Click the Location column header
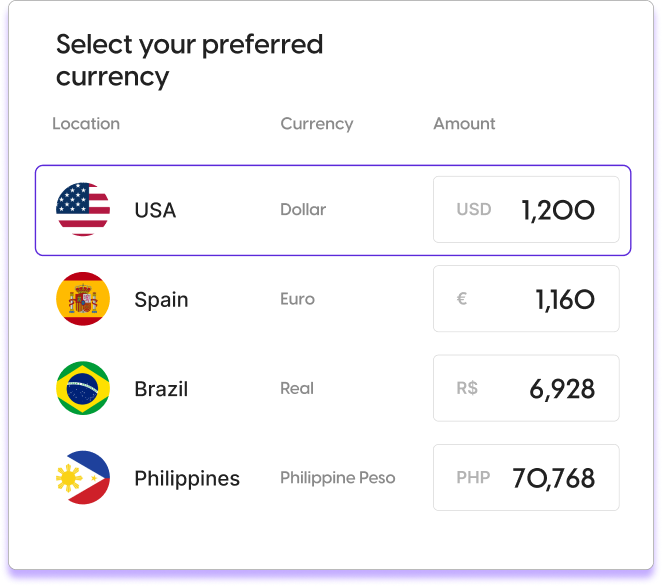The width and height of the screenshot is (662, 586). [86, 124]
